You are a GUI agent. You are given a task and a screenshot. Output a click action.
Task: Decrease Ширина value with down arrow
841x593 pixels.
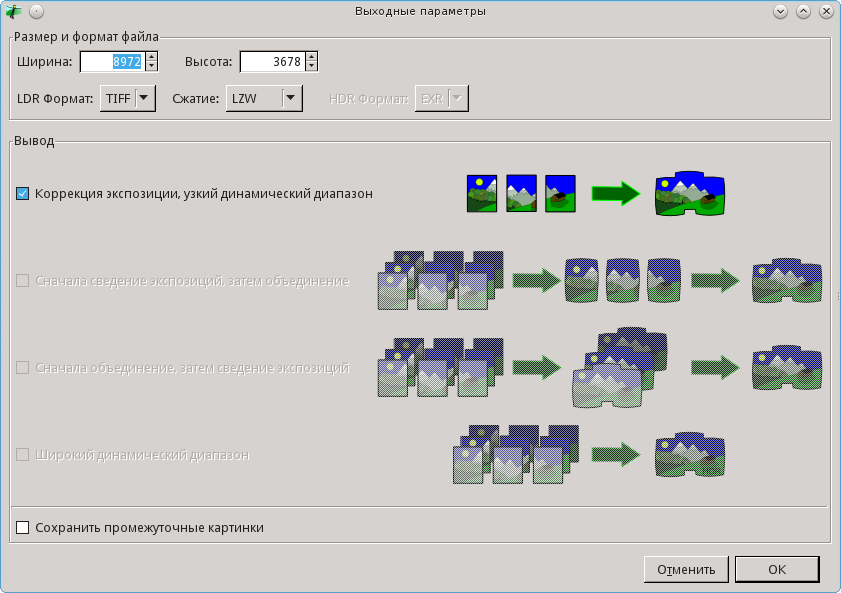[x=152, y=66]
